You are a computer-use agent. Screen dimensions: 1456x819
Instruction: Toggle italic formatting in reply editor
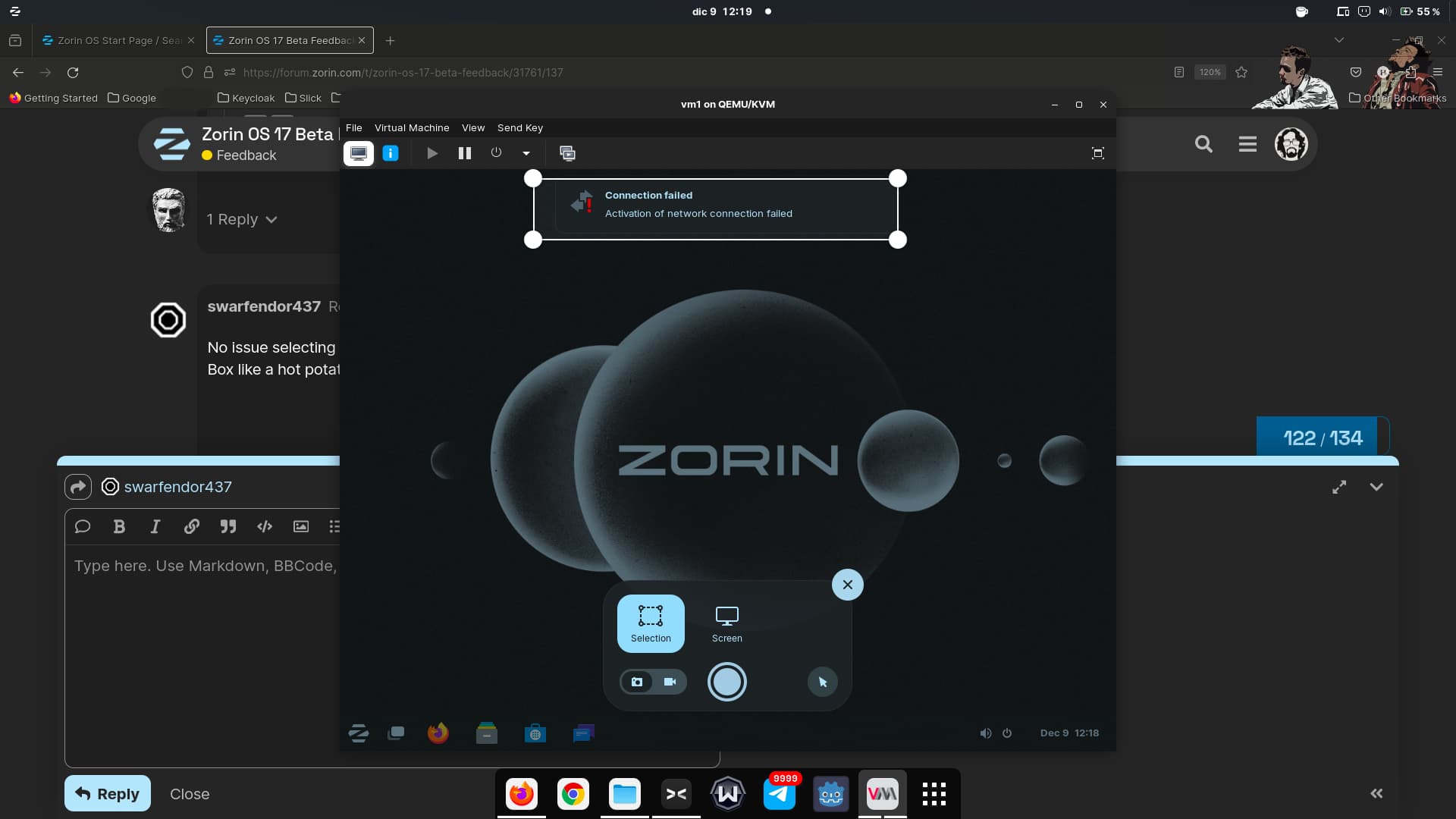(155, 526)
